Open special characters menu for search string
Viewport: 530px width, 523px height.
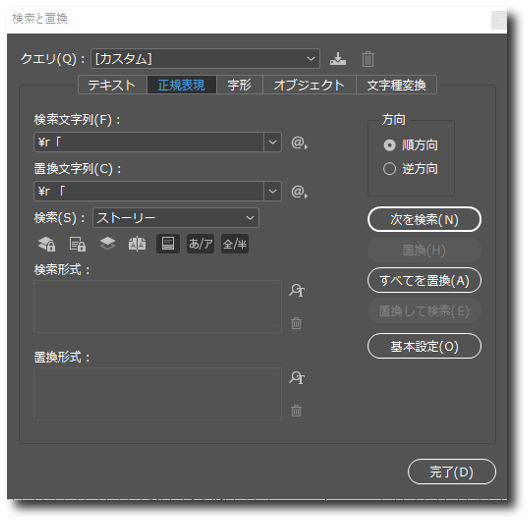click(299, 143)
